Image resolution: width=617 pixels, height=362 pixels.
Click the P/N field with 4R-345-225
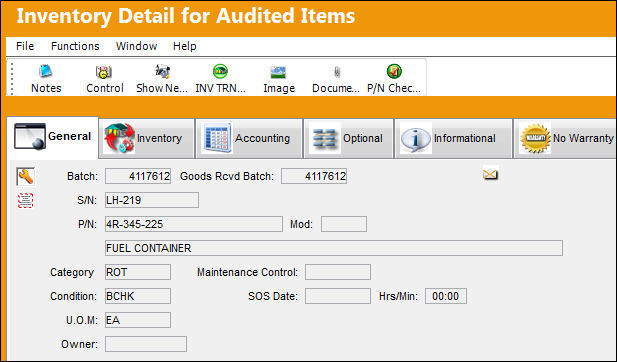click(x=194, y=224)
